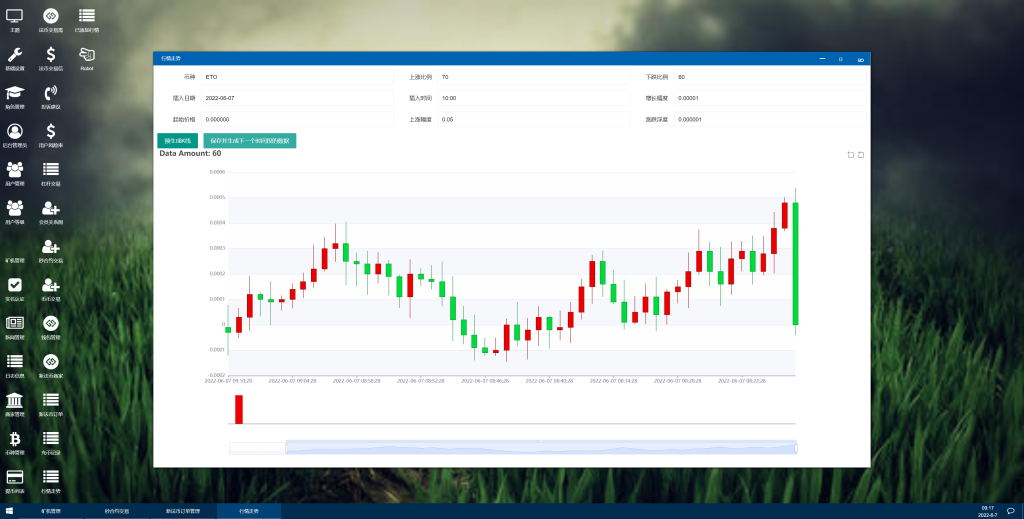Click the insert time field showing 10:00
The image size is (1024, 519).
tap(534, 98)
